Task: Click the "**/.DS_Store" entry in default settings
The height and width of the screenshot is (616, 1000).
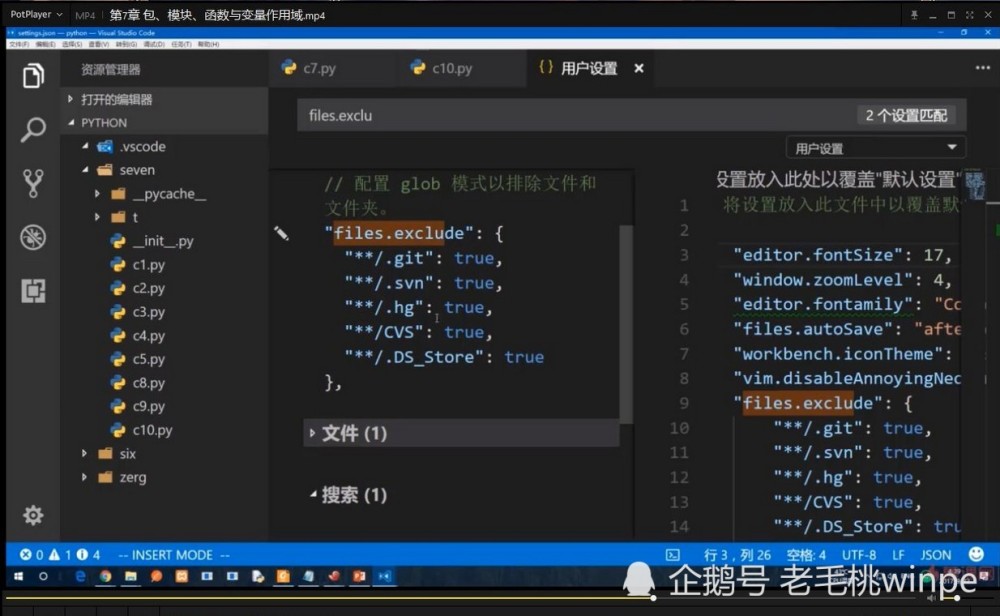Action: coord(445,357)
